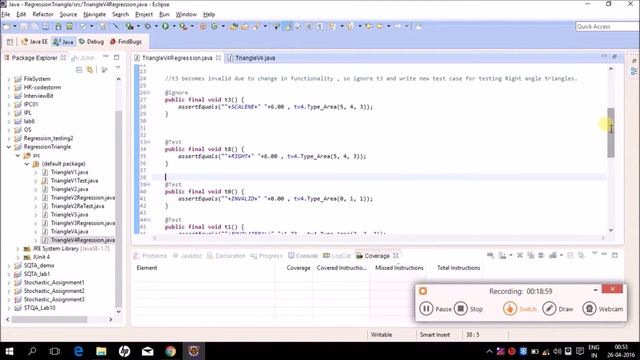The image size is (640, 360).
Task: Open the Window menu
Action: pos(186,14)
